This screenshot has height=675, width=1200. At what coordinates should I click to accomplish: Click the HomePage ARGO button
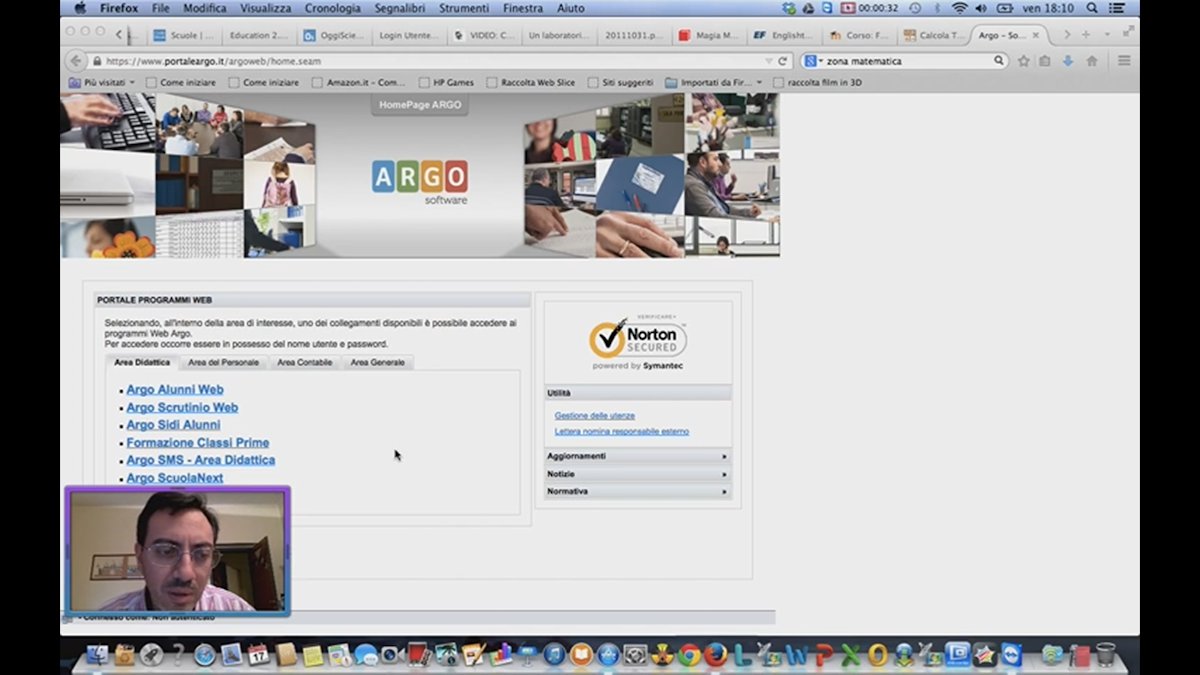(x=420, y=105)
